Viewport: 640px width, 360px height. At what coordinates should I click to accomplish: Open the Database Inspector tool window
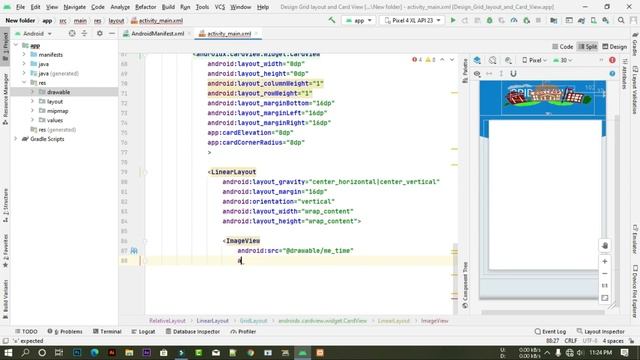(x=193, y=331)
